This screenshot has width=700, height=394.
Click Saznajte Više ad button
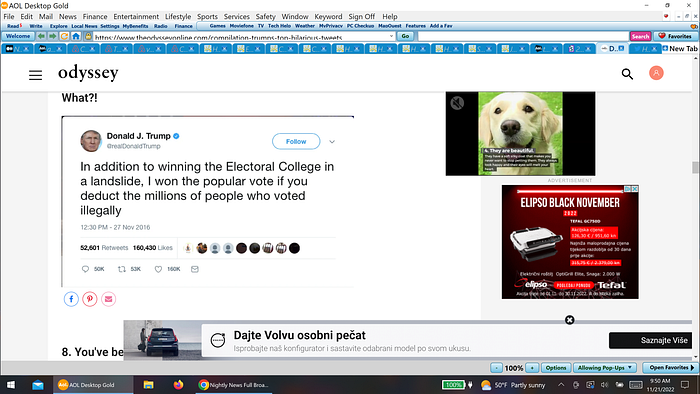tap(650, 340)
